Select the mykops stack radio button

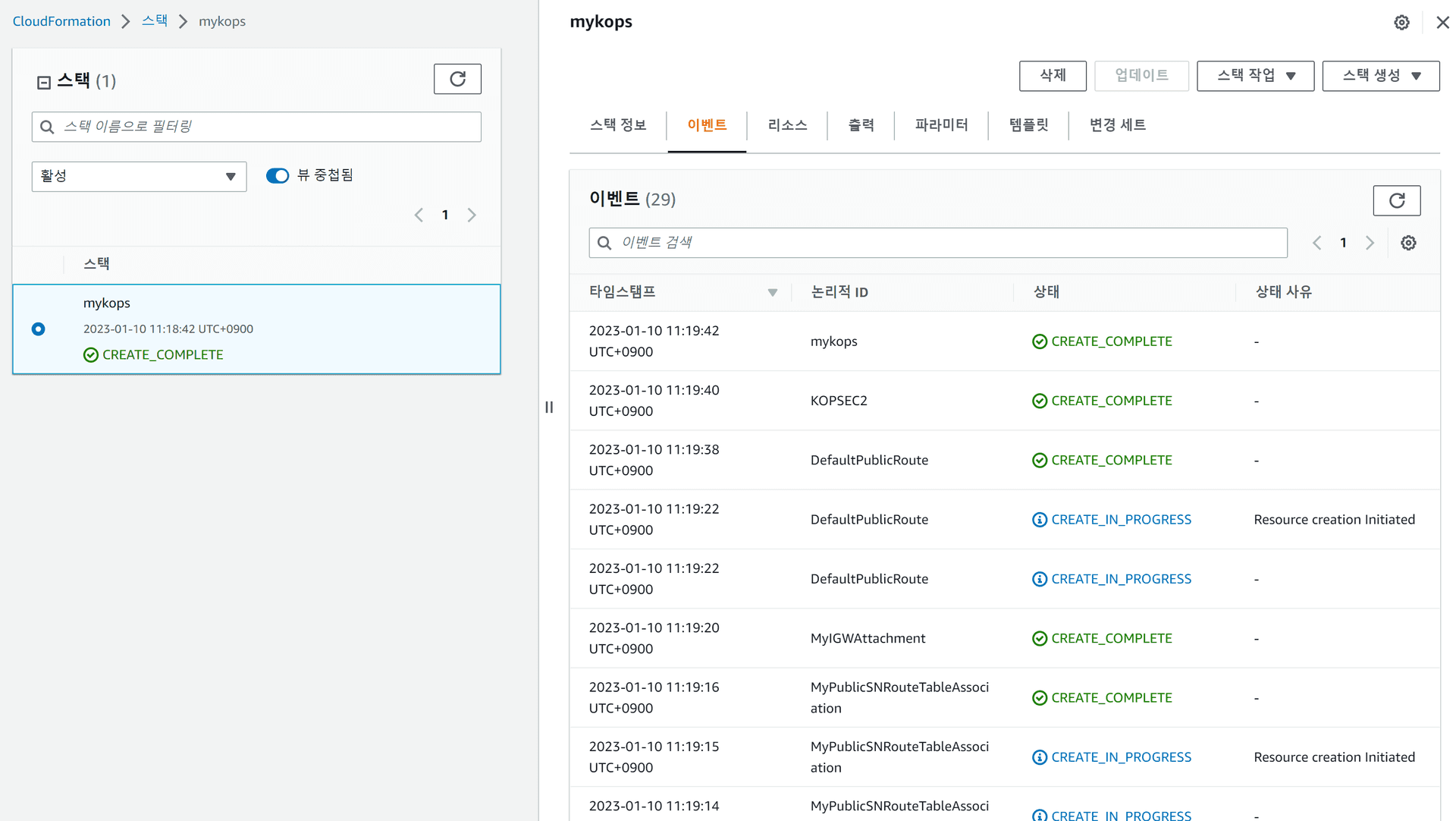tap(39, 329)
